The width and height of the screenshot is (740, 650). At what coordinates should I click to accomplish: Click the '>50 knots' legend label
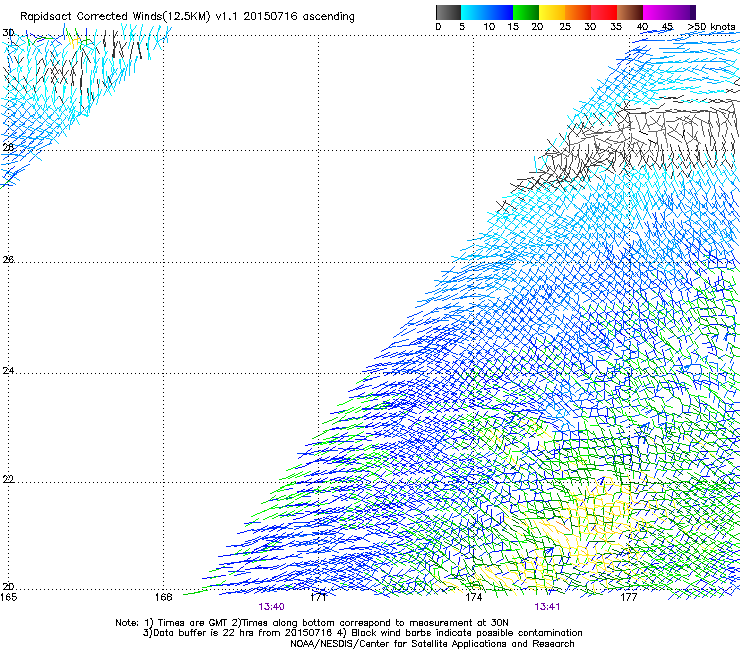711,26
